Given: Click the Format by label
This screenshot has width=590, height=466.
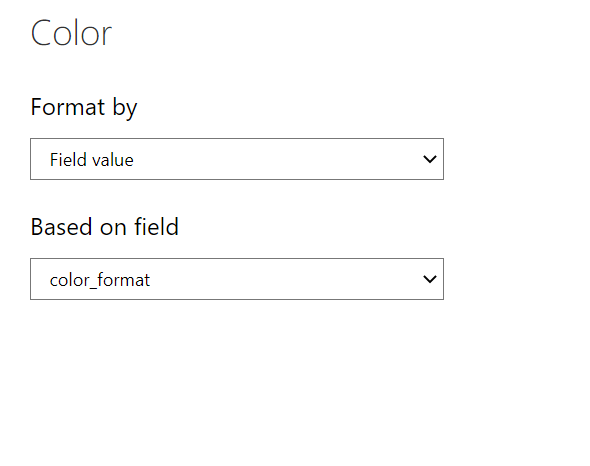Looking at the screenshot, I should coord(84,108).
